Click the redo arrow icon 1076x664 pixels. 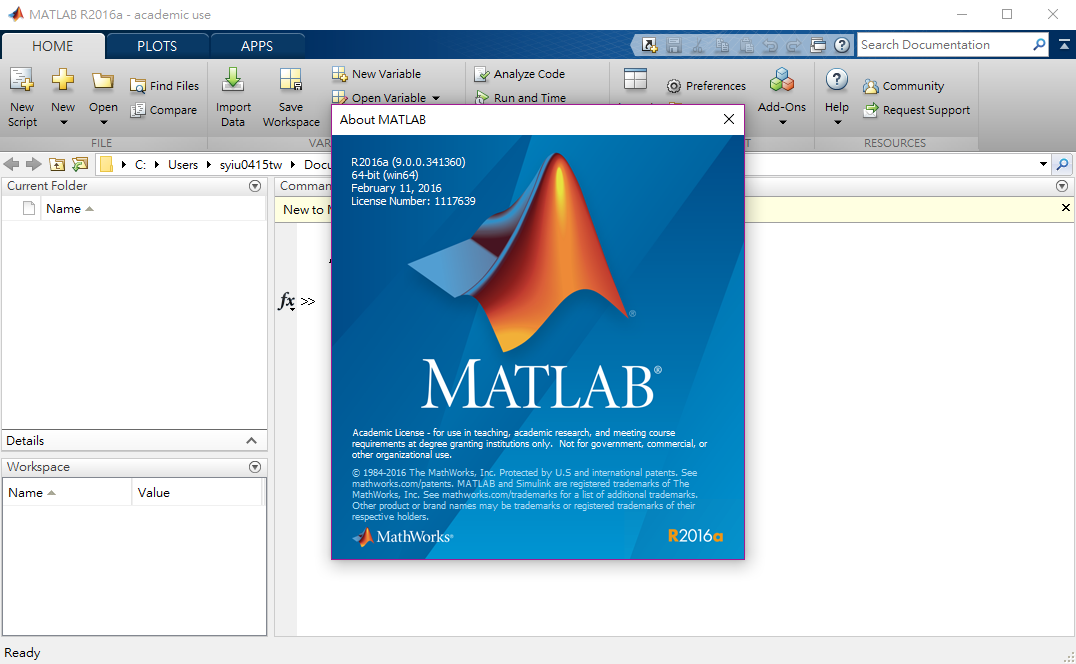pos(794,45)
